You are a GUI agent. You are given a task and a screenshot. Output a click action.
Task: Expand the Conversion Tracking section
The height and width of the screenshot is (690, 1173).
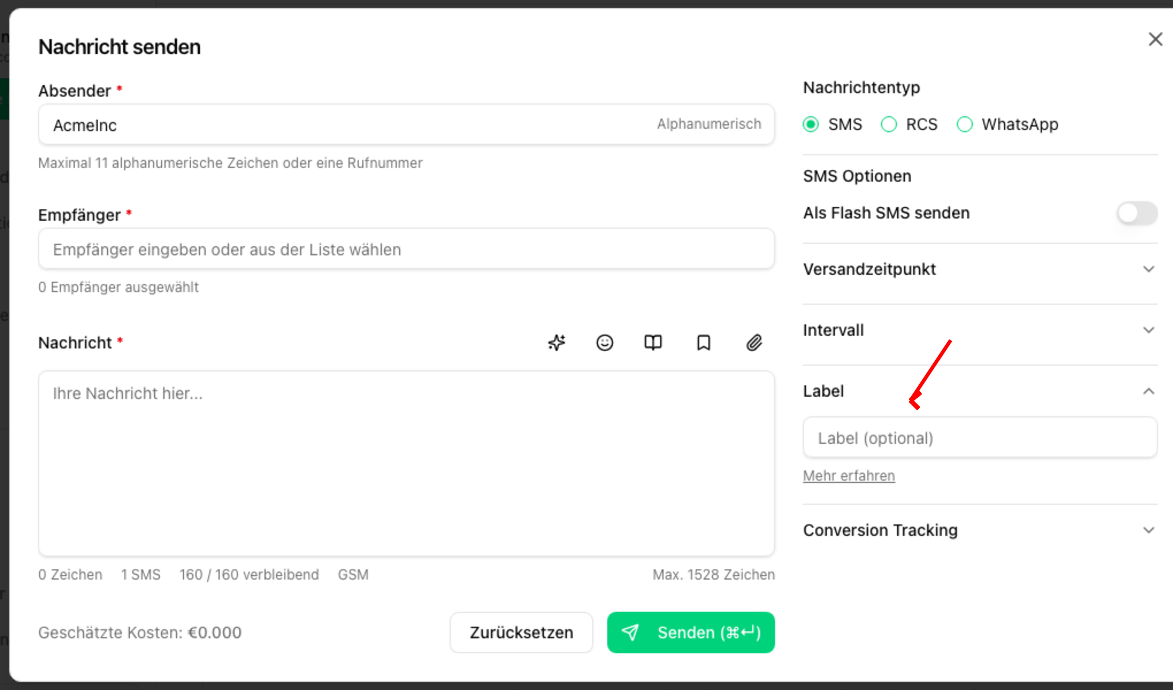click(1148, 531)
